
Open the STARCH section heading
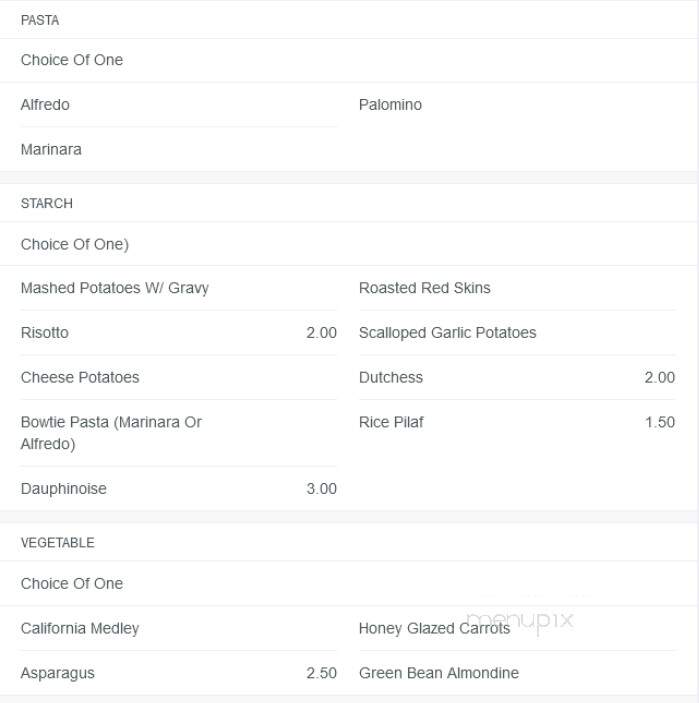[x=47, y=203]
